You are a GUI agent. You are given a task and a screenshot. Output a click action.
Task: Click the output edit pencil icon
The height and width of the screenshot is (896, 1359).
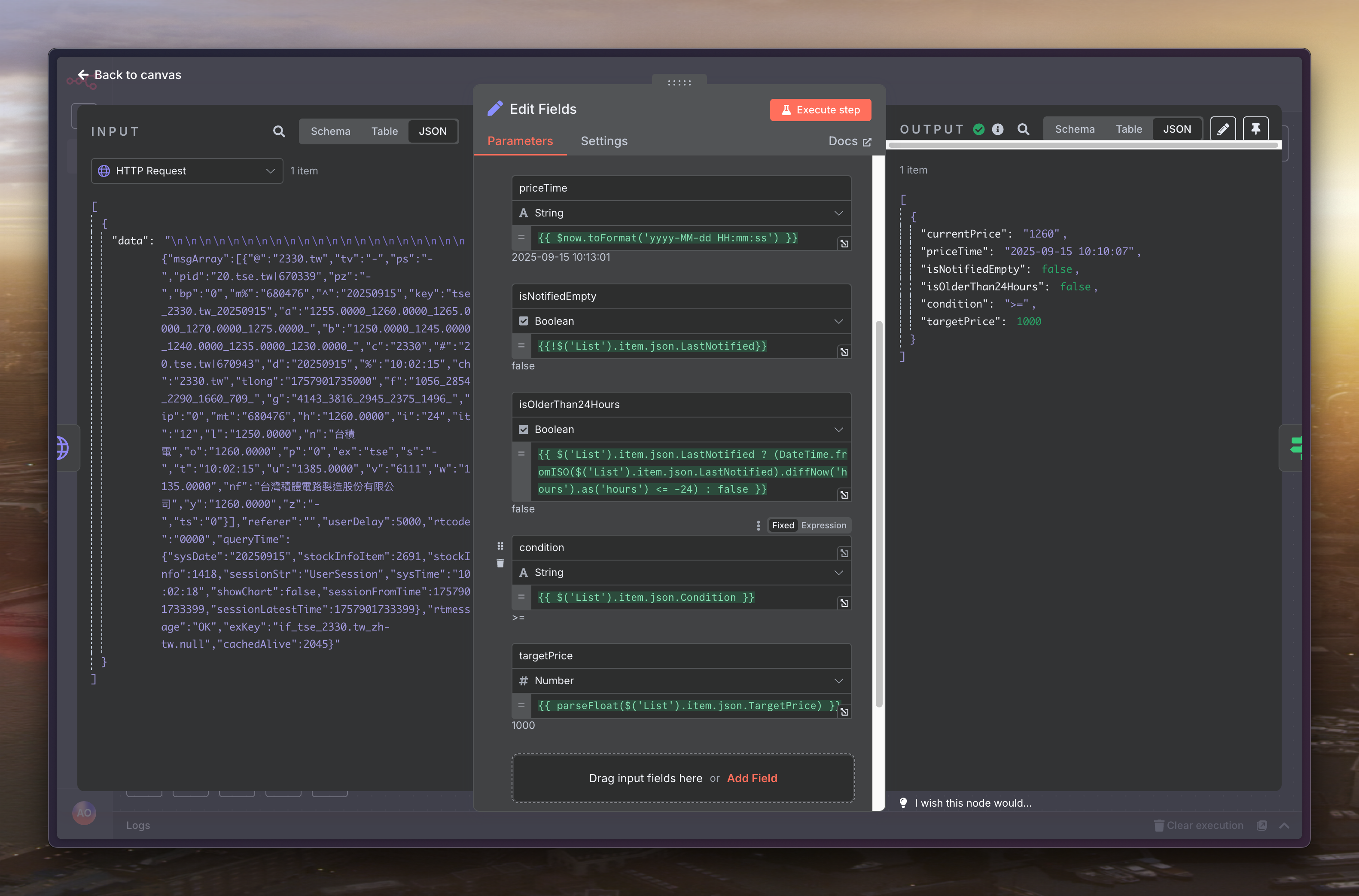(1222, 129)
